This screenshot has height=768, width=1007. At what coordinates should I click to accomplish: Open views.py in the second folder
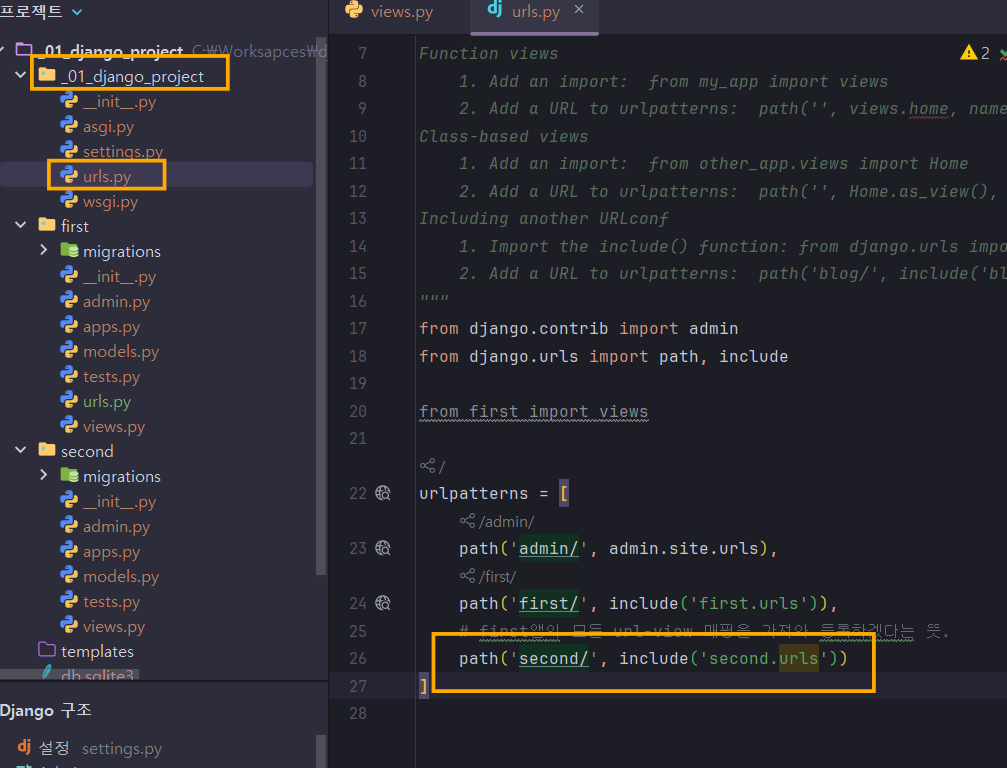coord(114,627)
